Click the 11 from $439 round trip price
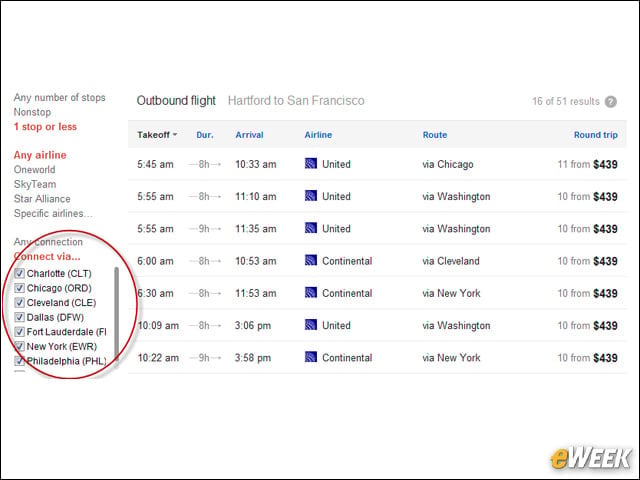Image resolution: width=640 pixels, height=480 pixels. coord(587,164)
